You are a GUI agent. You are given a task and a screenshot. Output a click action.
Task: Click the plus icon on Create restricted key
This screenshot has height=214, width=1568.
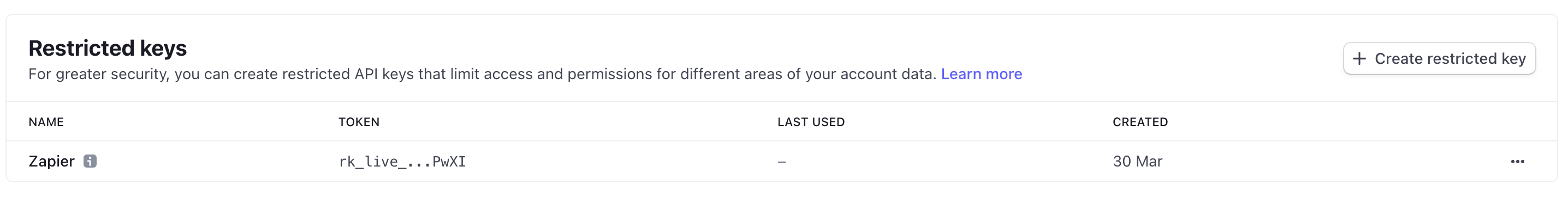1359,58
